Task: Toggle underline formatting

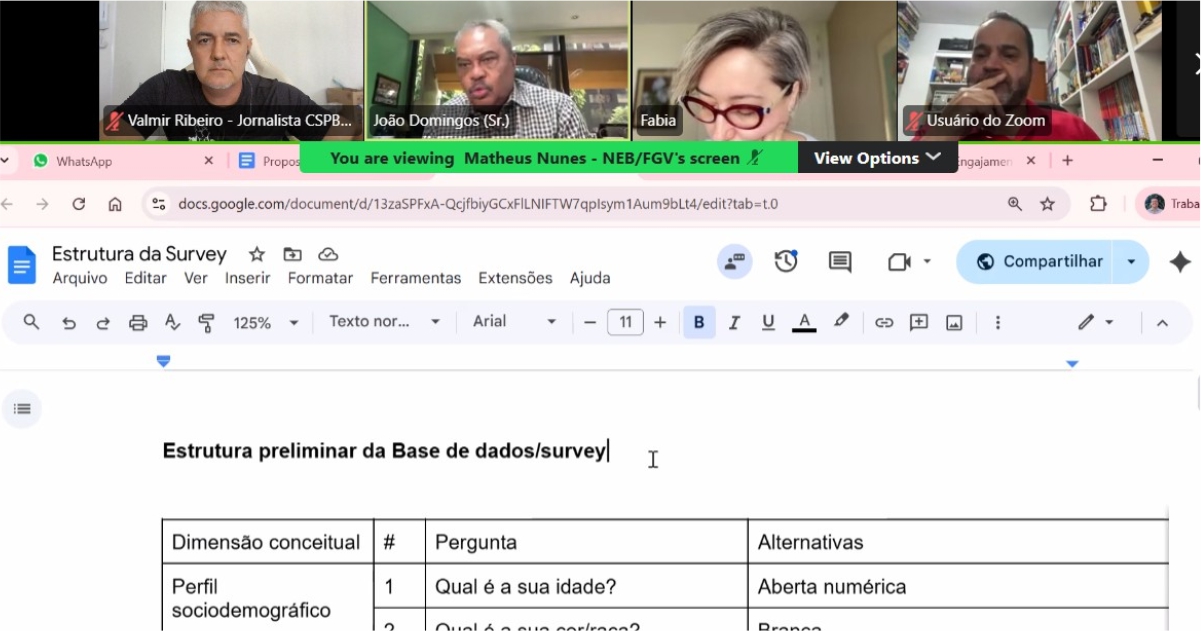Action: point(768,322)
